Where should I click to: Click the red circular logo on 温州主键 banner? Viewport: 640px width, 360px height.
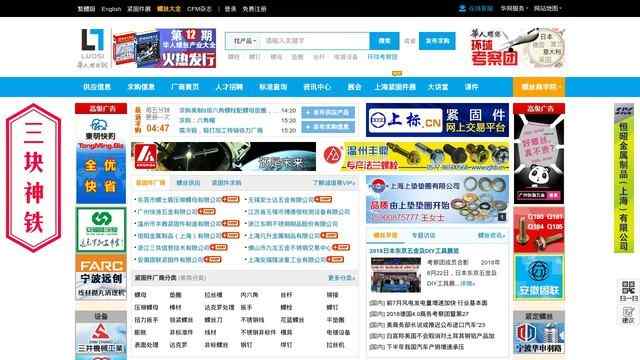tap(333, 155)
